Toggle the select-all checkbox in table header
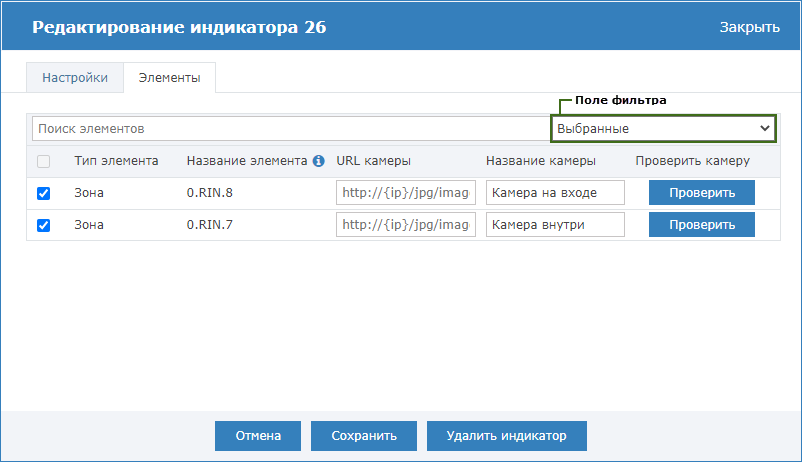 (x=43, y=161)
